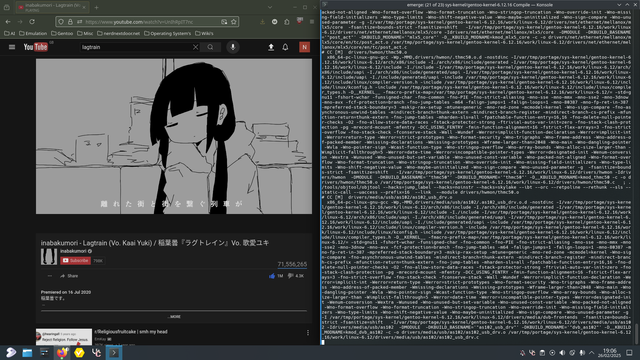Open the AI bookmarks folder
640x360 pixels.
[x=9, y=33]
